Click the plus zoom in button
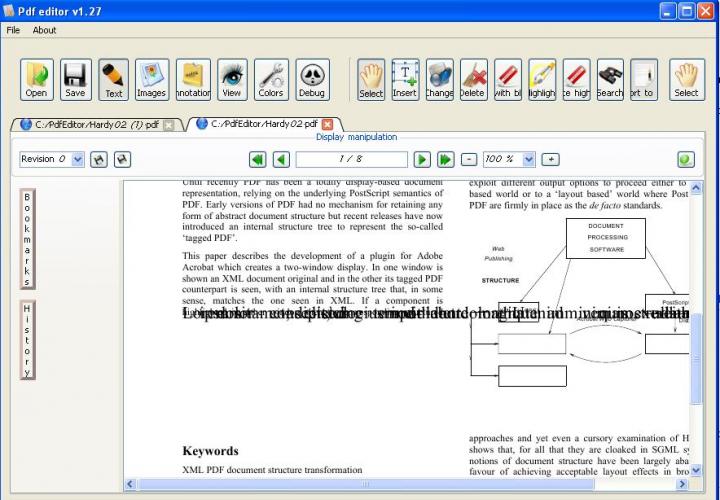Image resolution: width=720 pixels, height=500 pixels. tap(551, 159)
